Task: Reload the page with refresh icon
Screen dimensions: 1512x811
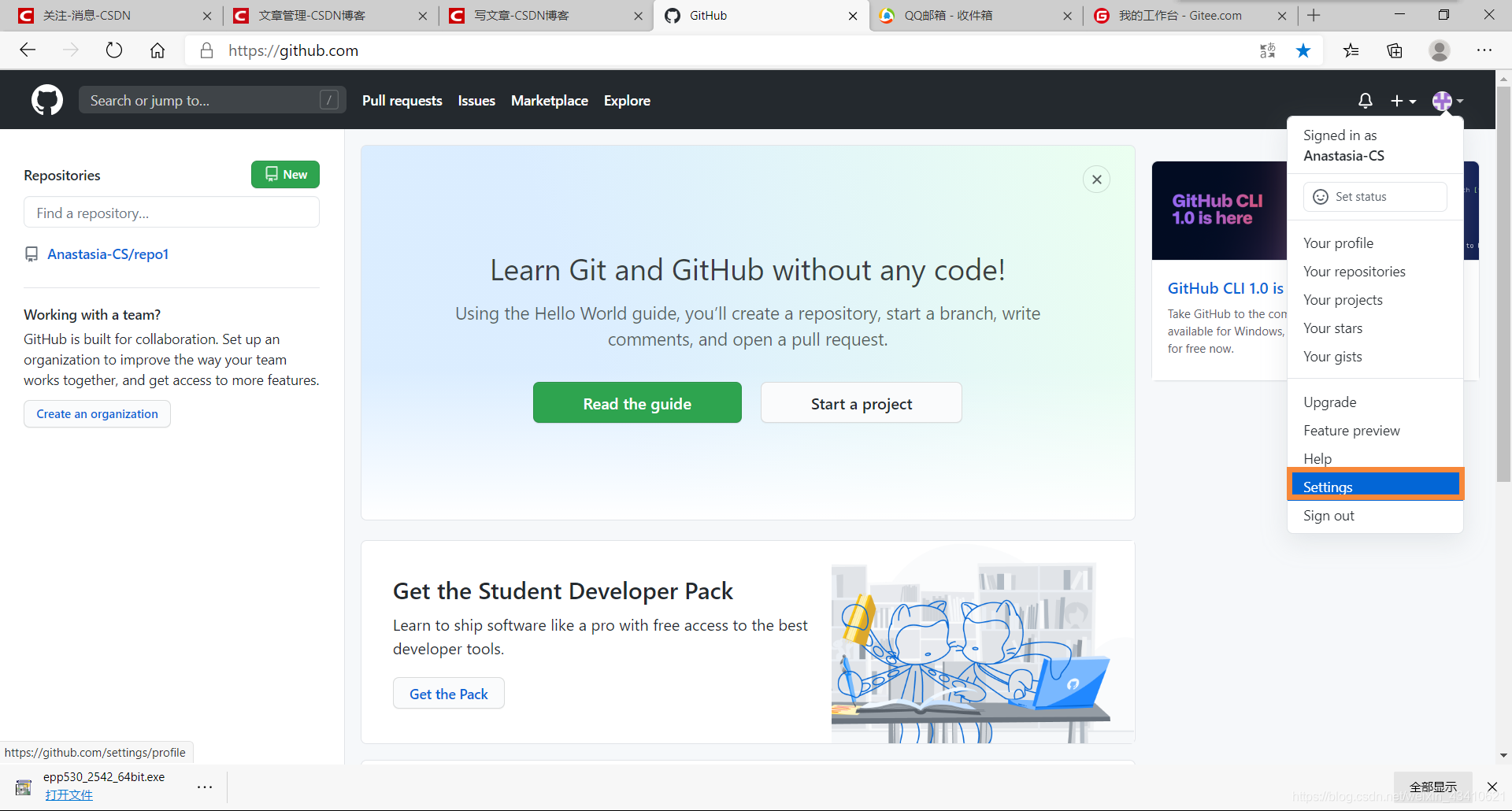Action: 114,50
